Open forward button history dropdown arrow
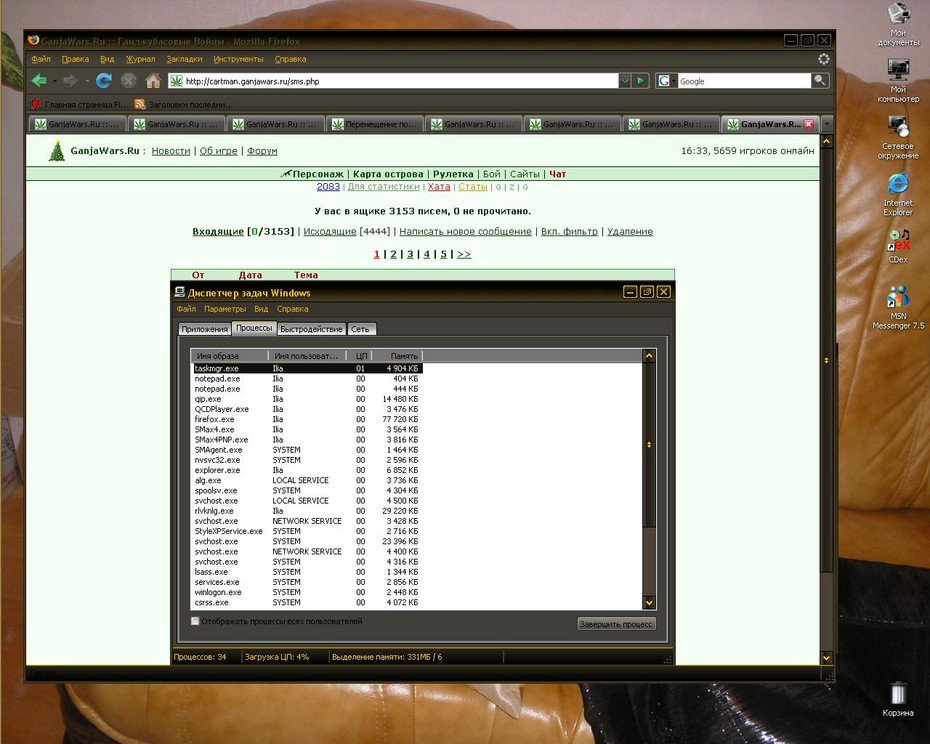Screen dimensions: 930x744 [x=87, y=81]
